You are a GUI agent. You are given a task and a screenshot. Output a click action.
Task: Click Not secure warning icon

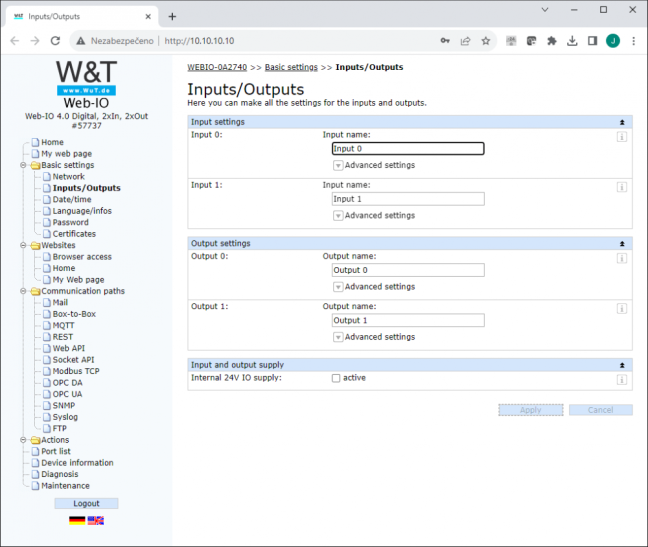coord(81,41)
